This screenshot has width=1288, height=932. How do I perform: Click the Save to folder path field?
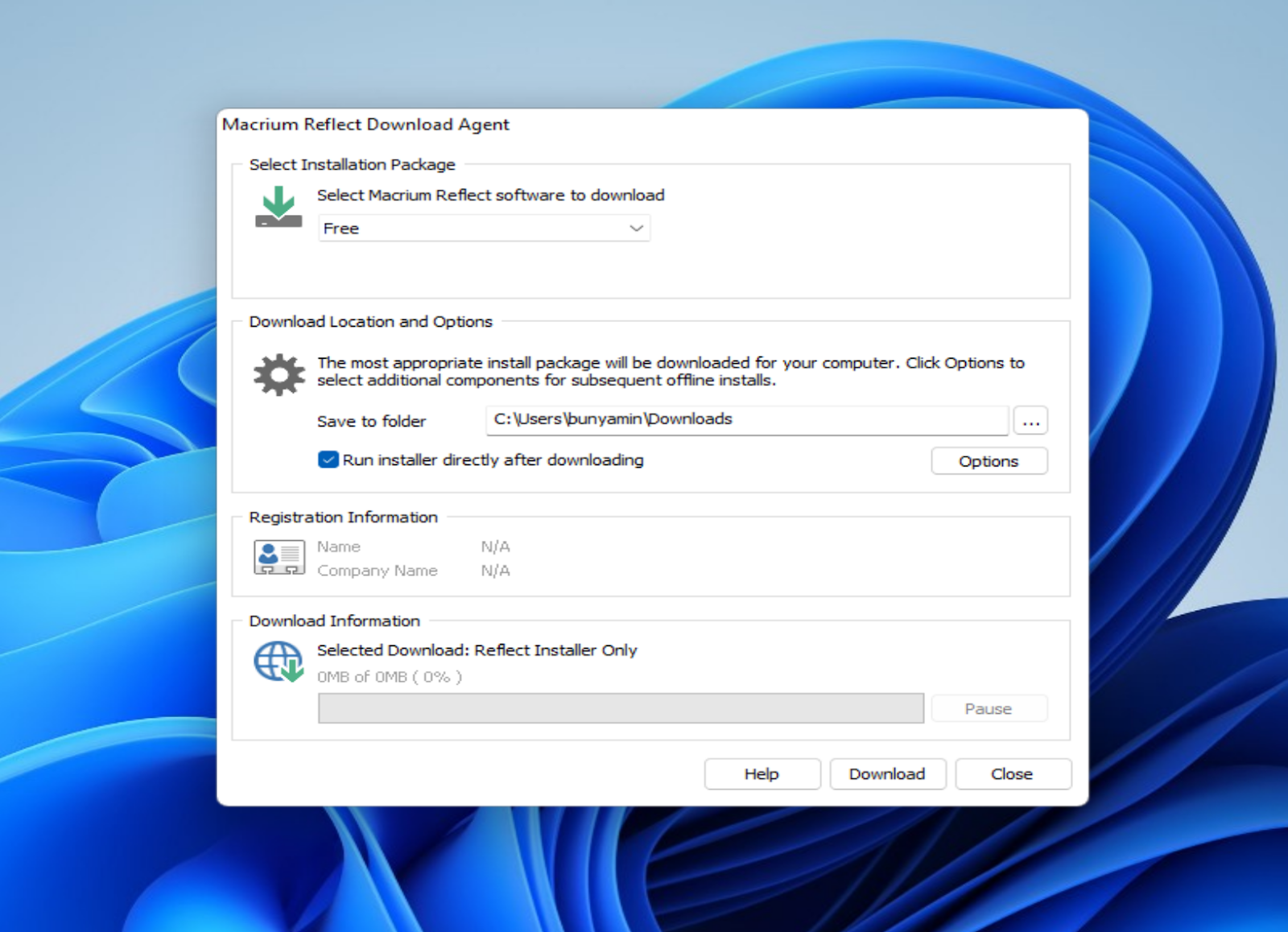coord(747,420)
